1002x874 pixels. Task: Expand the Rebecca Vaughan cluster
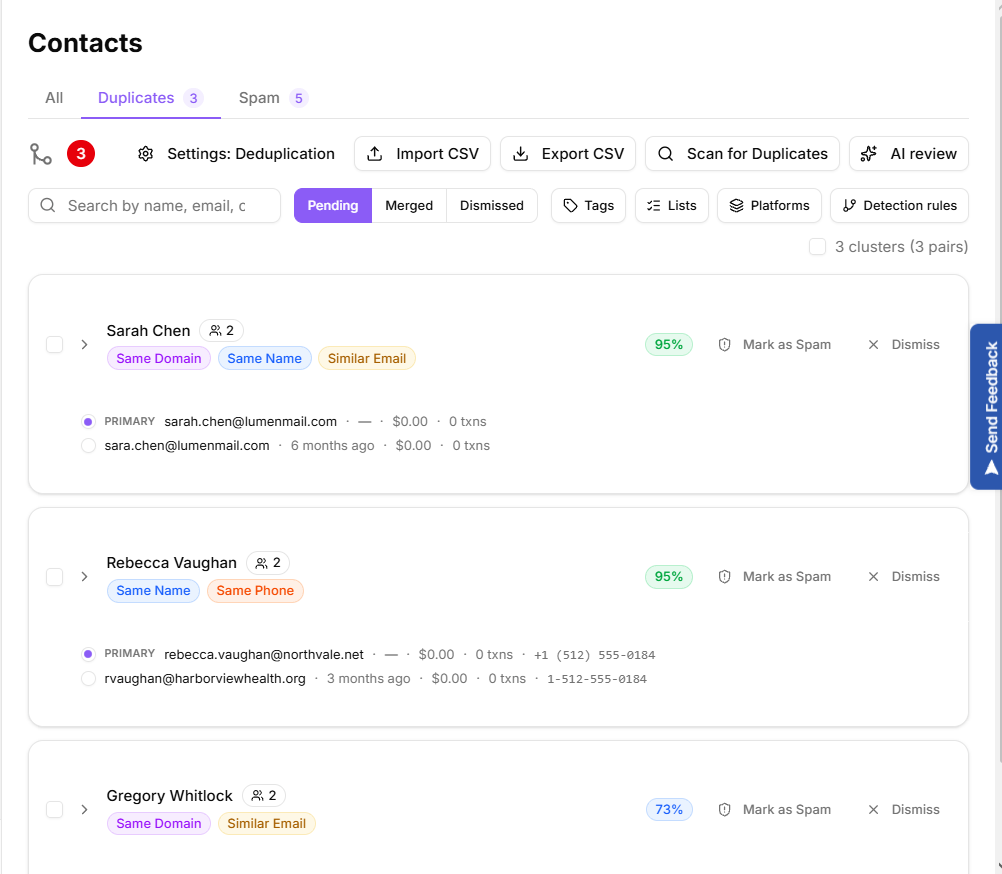[84, 577]
